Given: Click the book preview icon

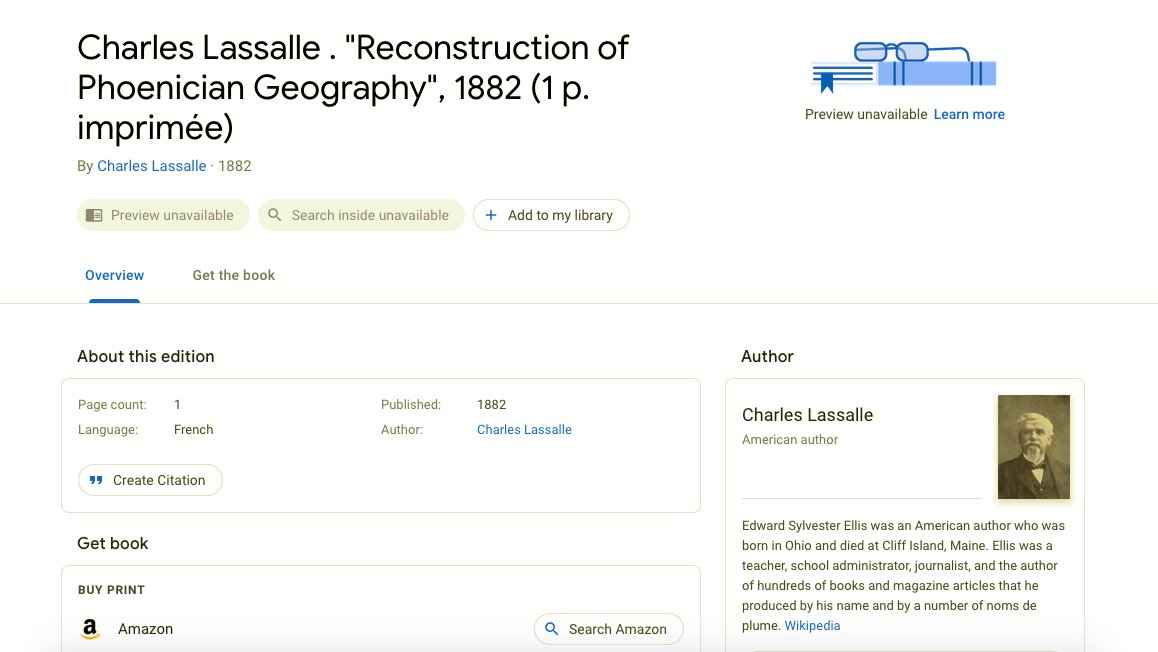Looking at the screenshot, I should click(94, 215).
